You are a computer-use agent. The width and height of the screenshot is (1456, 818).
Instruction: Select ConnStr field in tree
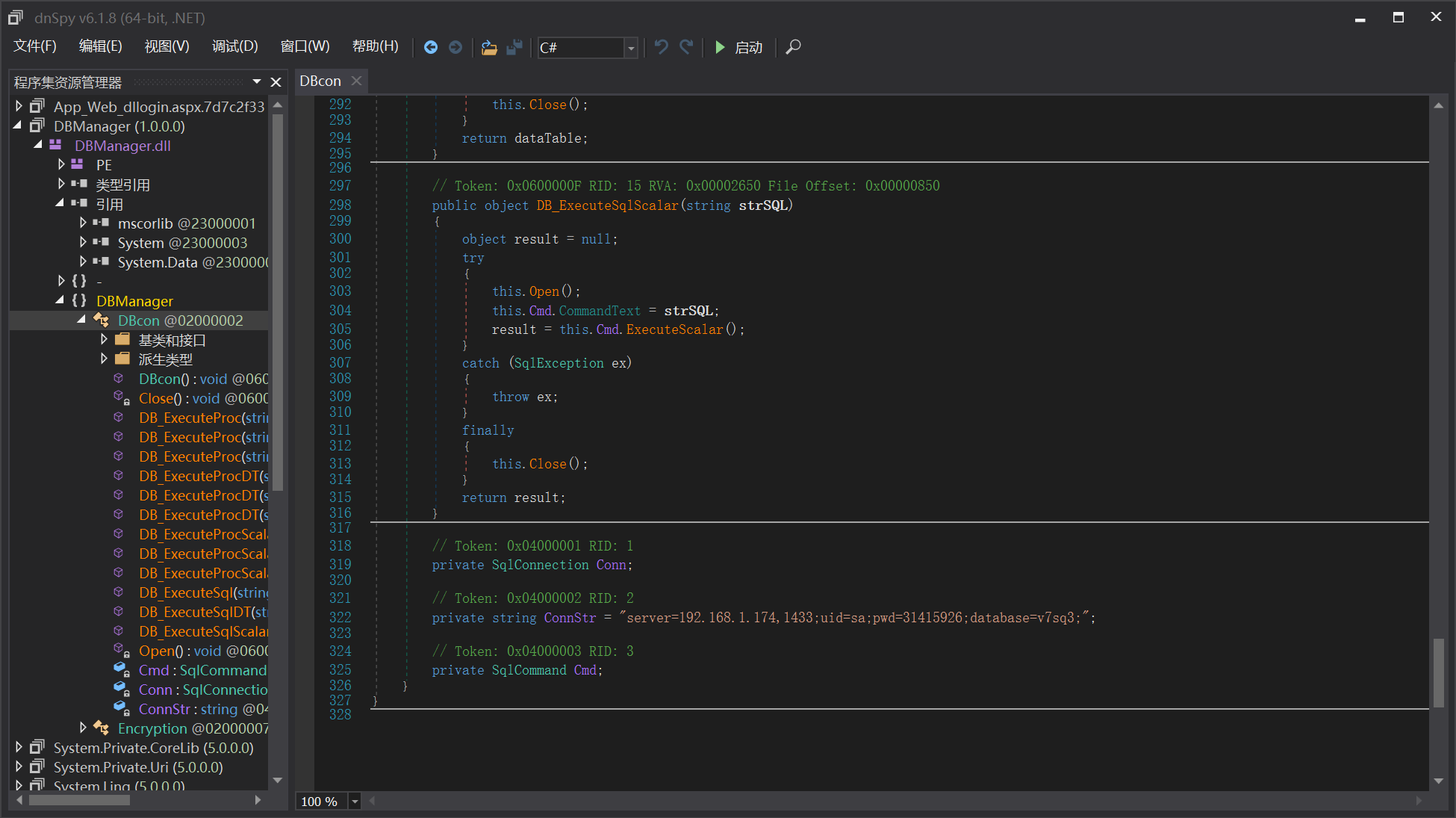(x=164, y=709)
